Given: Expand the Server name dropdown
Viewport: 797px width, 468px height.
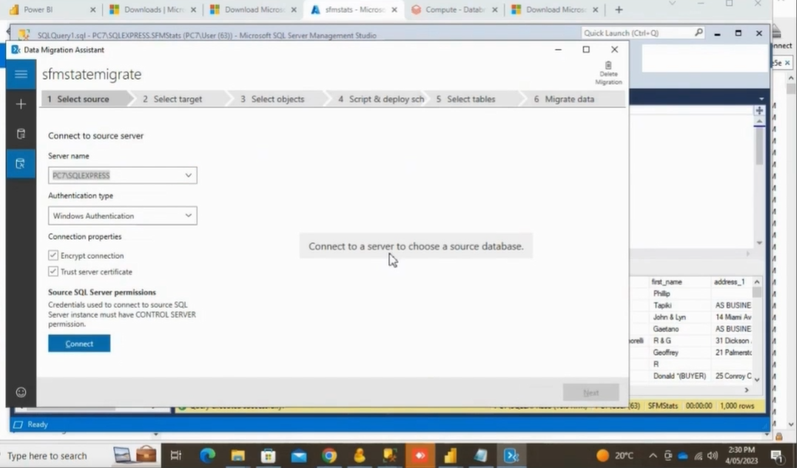Looking at the screenshot, I should point(189,175).
